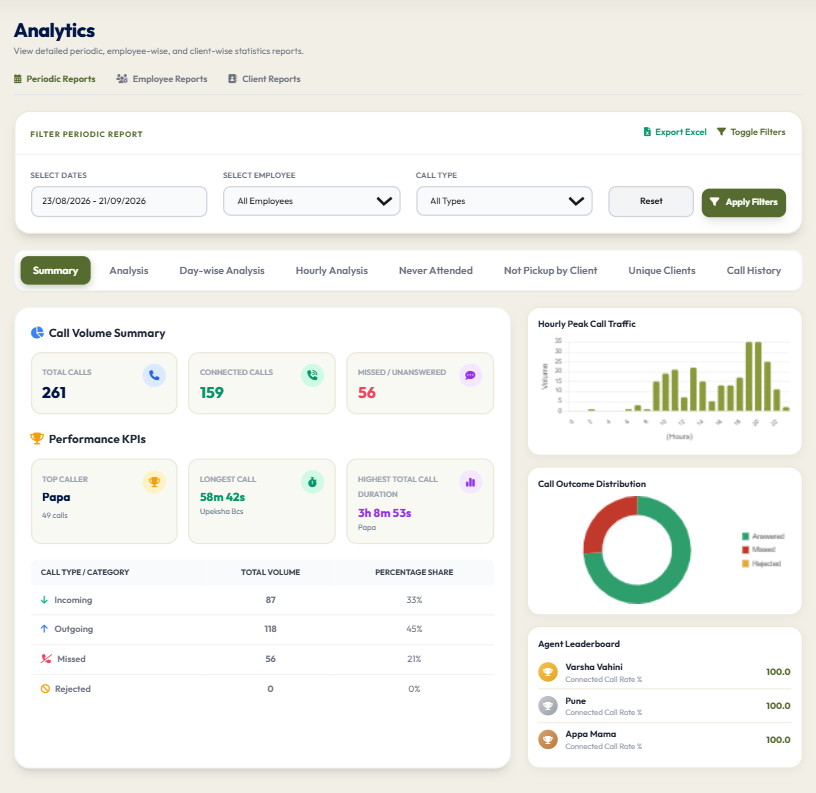
Task: Click Upeksha Bcs under Longest Call
Action: pyautogui.click(x=221, y=511)
